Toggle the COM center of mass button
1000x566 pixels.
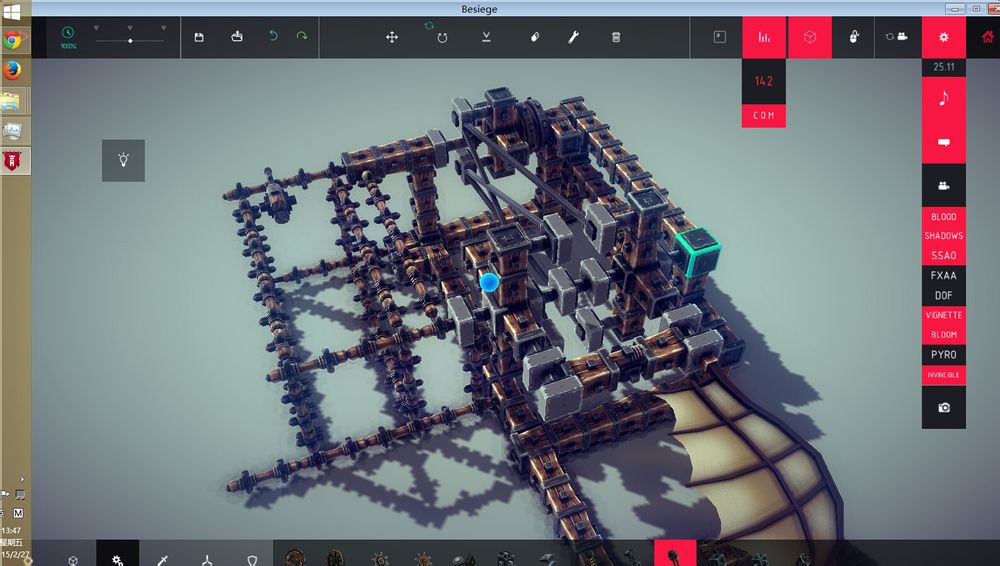click(764, 115)
